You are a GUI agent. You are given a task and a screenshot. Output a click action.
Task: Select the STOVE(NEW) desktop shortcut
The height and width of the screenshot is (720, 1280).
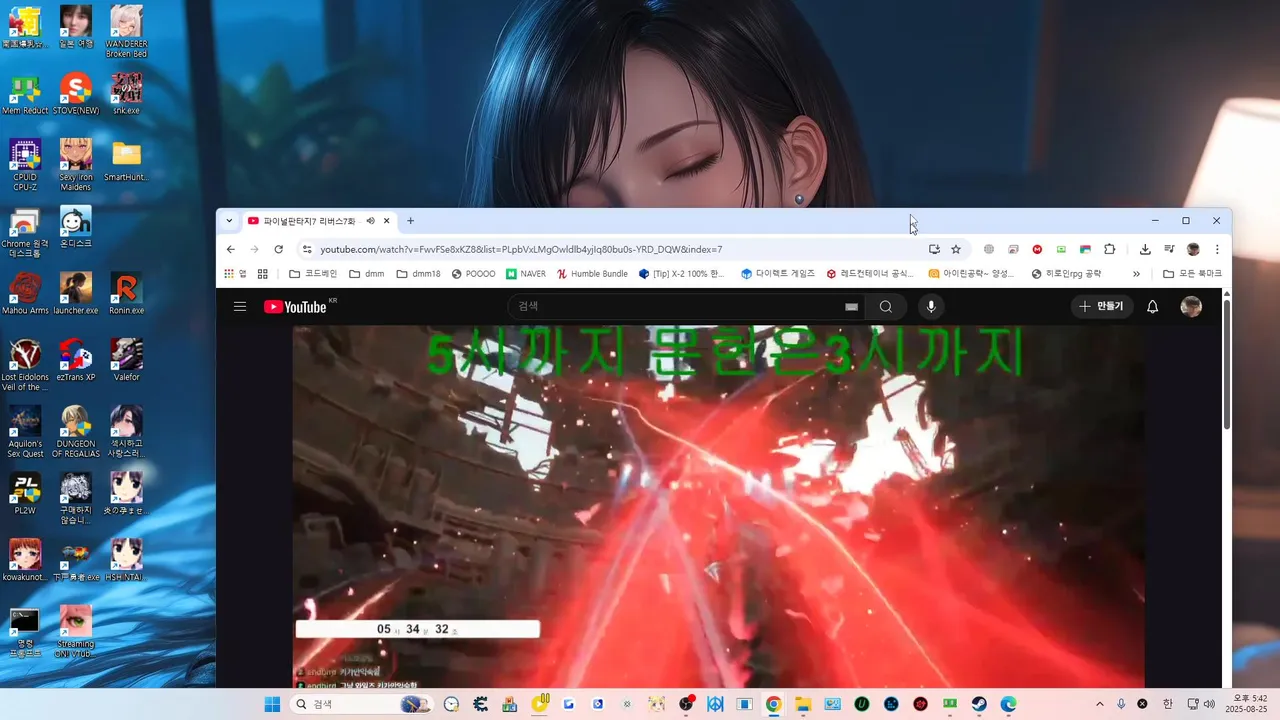[x=76, y=95]
